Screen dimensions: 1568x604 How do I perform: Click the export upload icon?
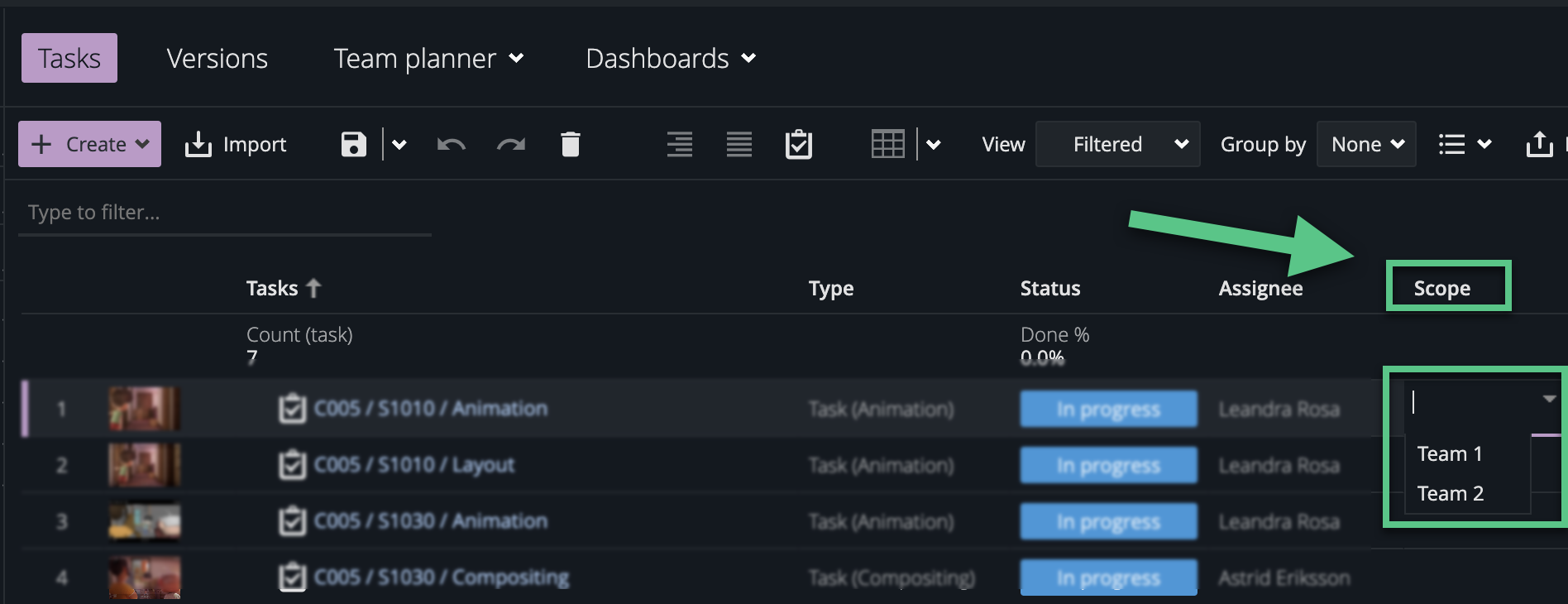click(x=1539, y=144)
